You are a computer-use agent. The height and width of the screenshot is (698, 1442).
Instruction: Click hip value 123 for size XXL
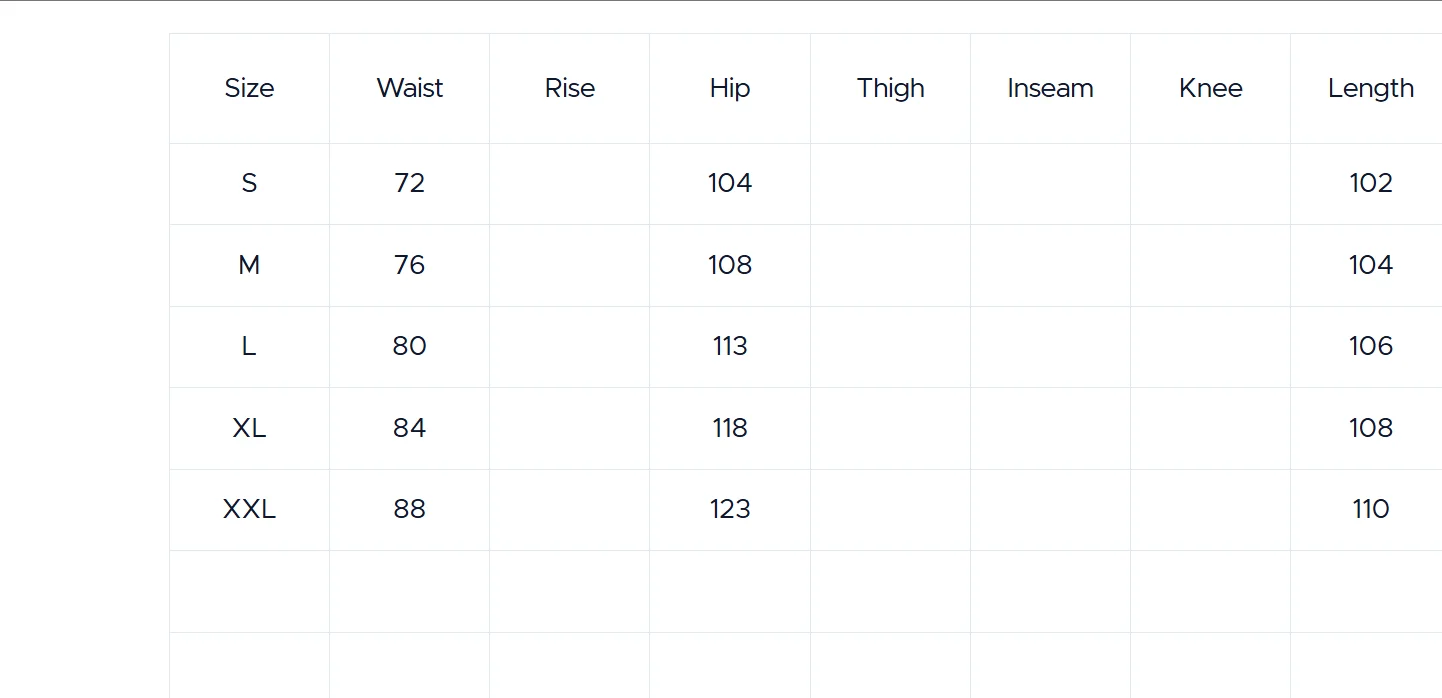pos(730,509)
